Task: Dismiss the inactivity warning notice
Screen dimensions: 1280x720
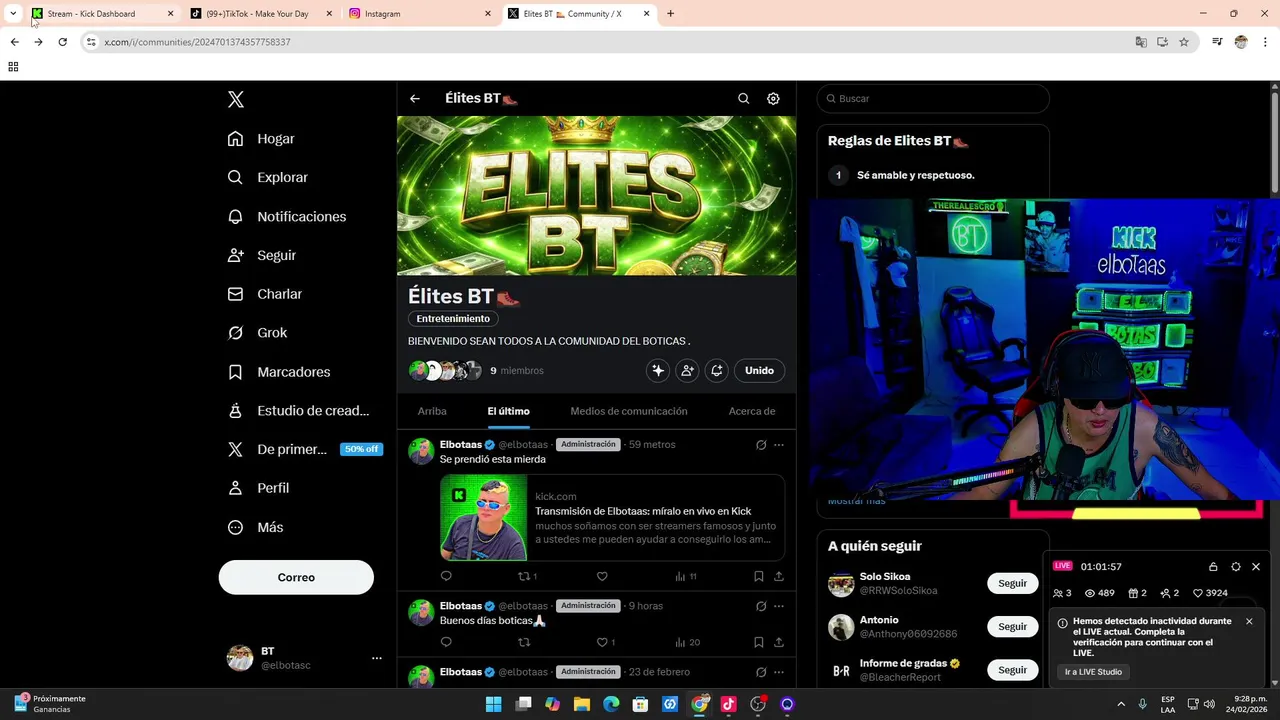Action: click(1249, 621)
